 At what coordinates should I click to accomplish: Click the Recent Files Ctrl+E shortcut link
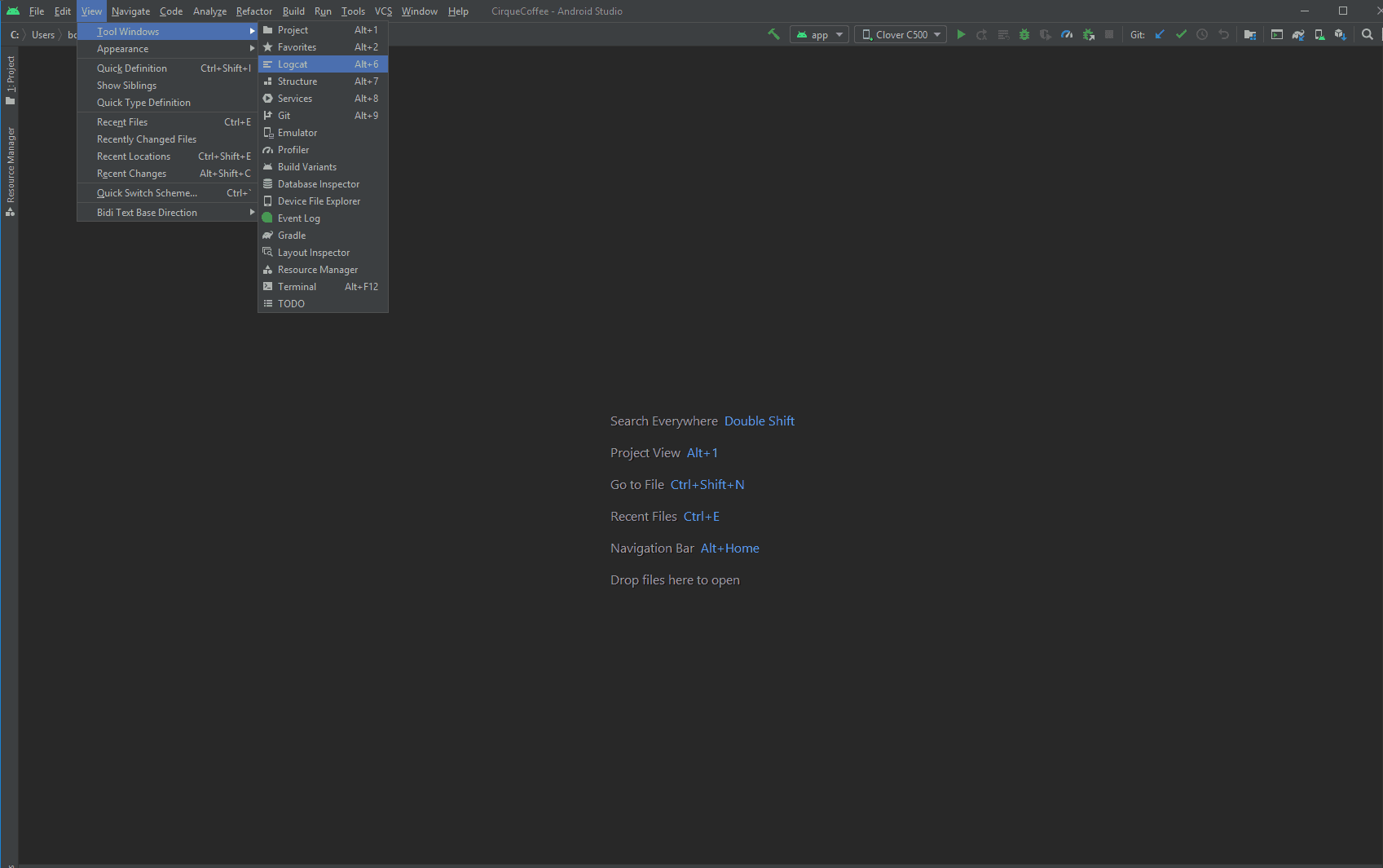point(701,516)
